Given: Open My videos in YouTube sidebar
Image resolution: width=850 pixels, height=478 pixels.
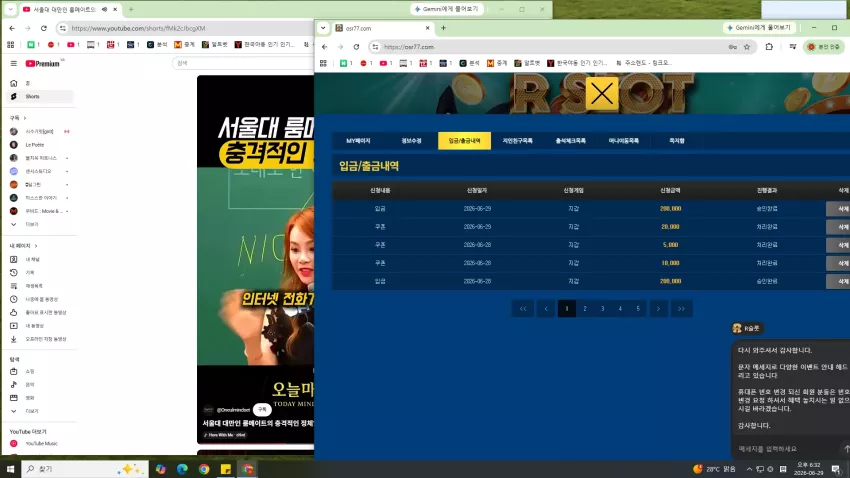Looking at the screenshot, I should pyautogui.click(x=39, y=326).
